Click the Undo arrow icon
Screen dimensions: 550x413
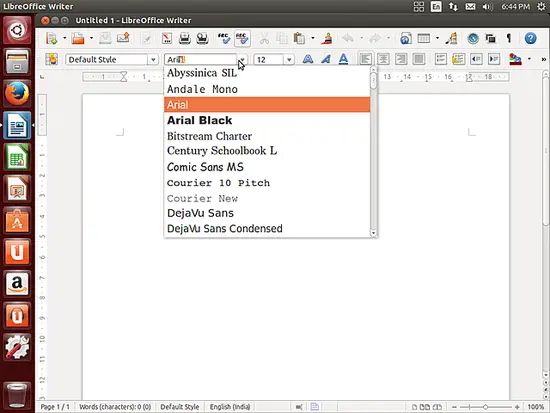point(348,38)
